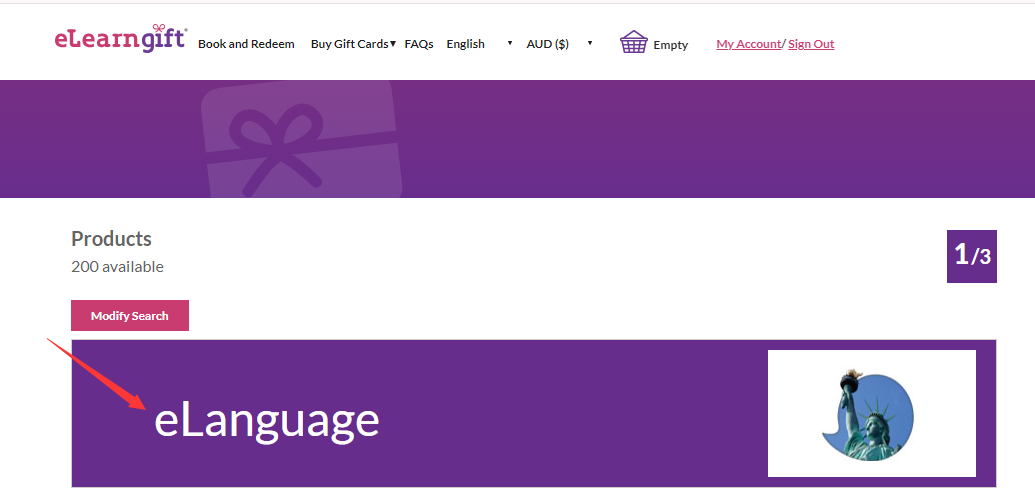Open Book and Redeem page
The image size is (1035, 493).
246,44
